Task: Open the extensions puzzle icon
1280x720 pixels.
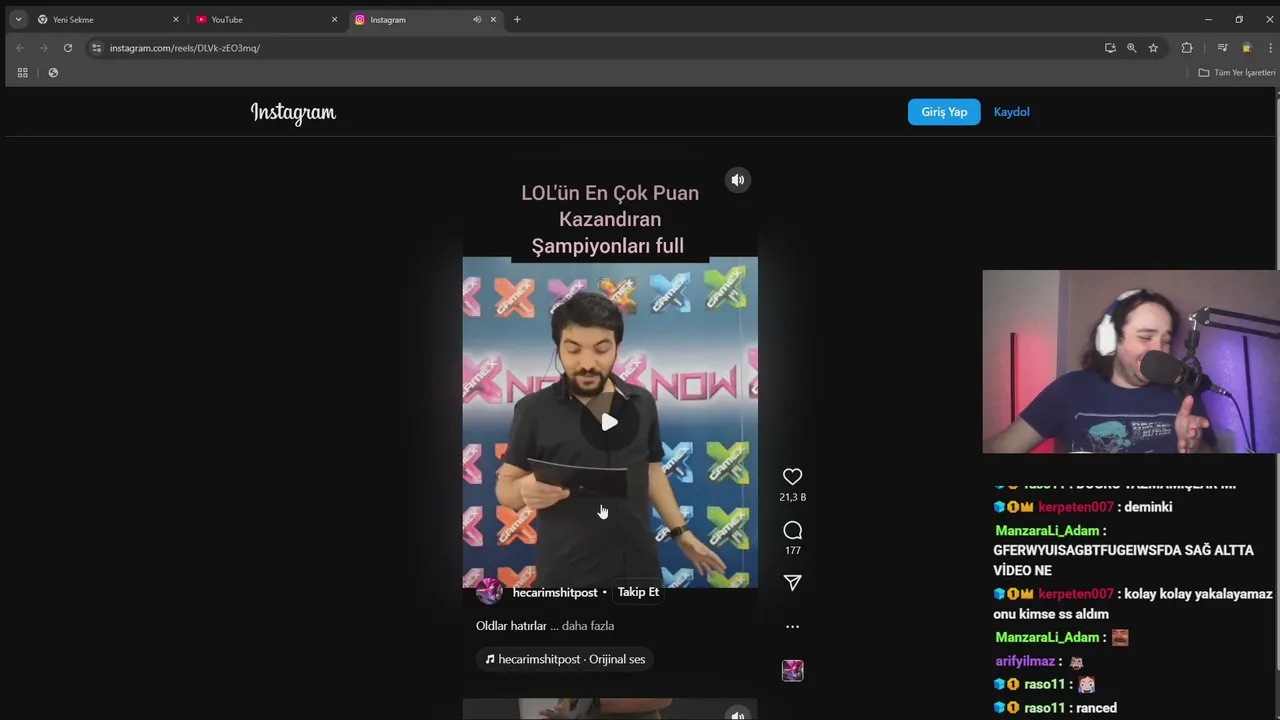Action: pyautogui.click(x=1187, y=48)
